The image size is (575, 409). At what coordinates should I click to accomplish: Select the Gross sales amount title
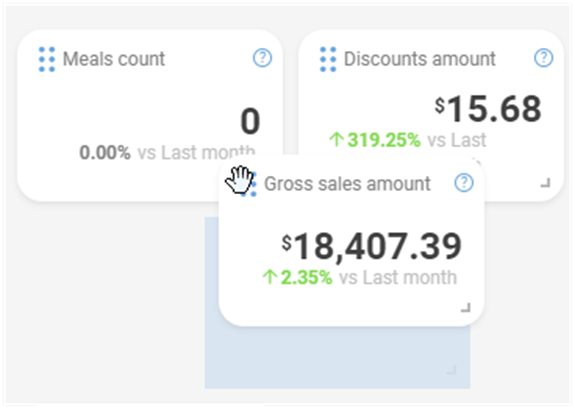click(x=347, y=184)
